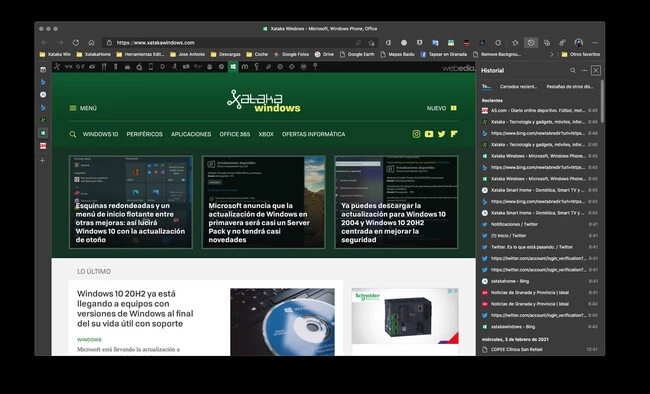This screenshot has width=650, height=394.
Task: Click the back navigation arrow
Action: pos(44,43)
